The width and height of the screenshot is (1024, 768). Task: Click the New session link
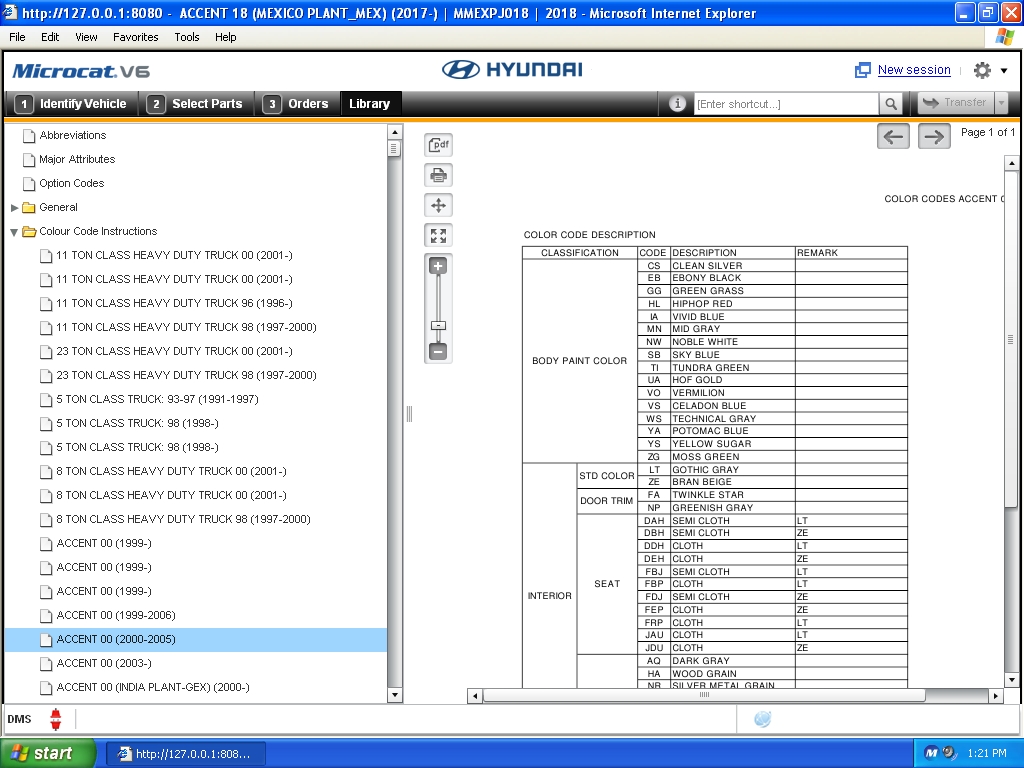(914, 70)
